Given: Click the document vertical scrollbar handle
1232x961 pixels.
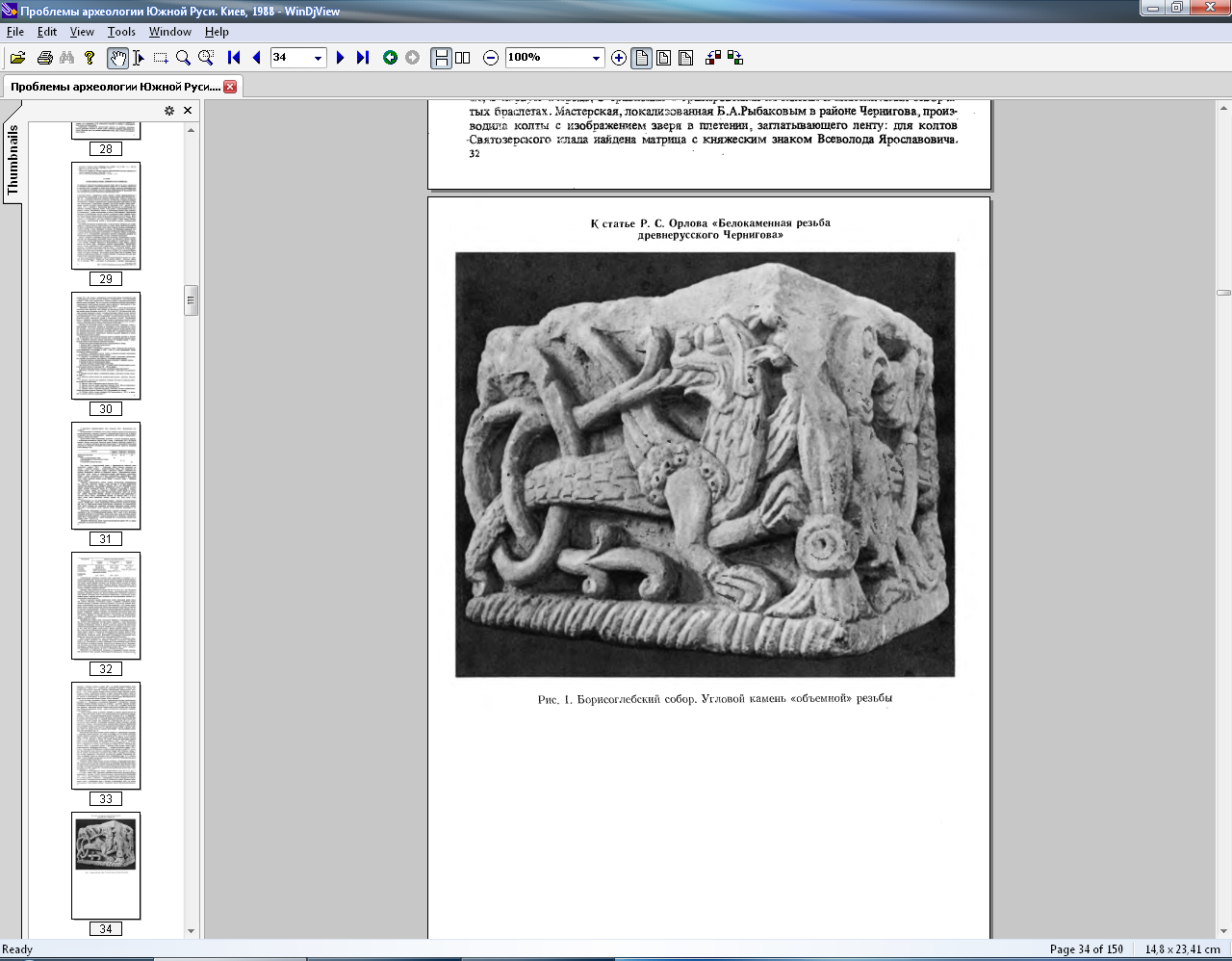Looking at the screenshot, I should tap(1223, 293).
